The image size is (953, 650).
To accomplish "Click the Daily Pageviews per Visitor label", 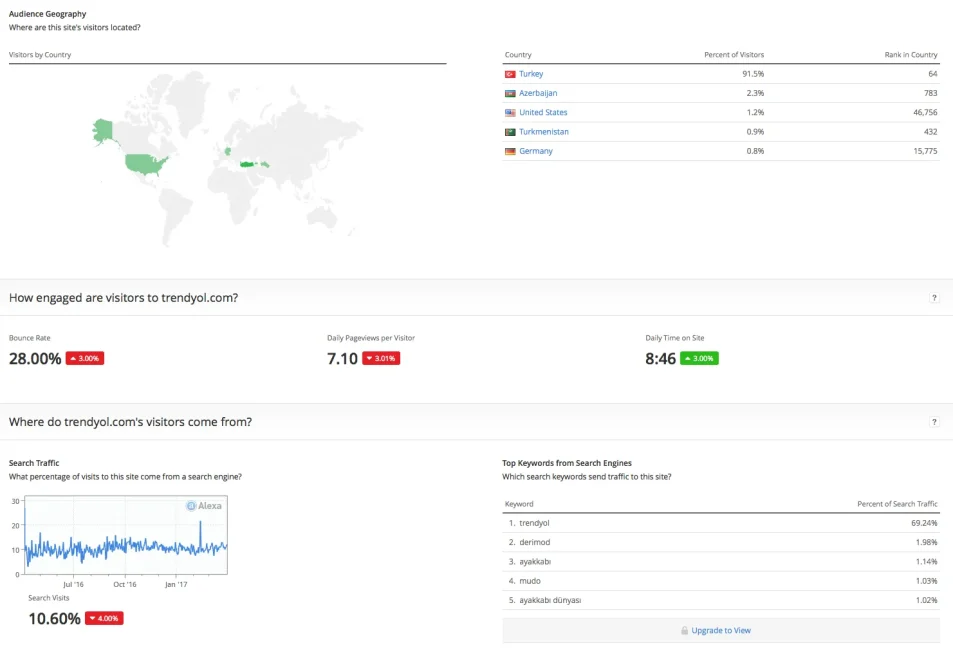I will click(371, 338).
